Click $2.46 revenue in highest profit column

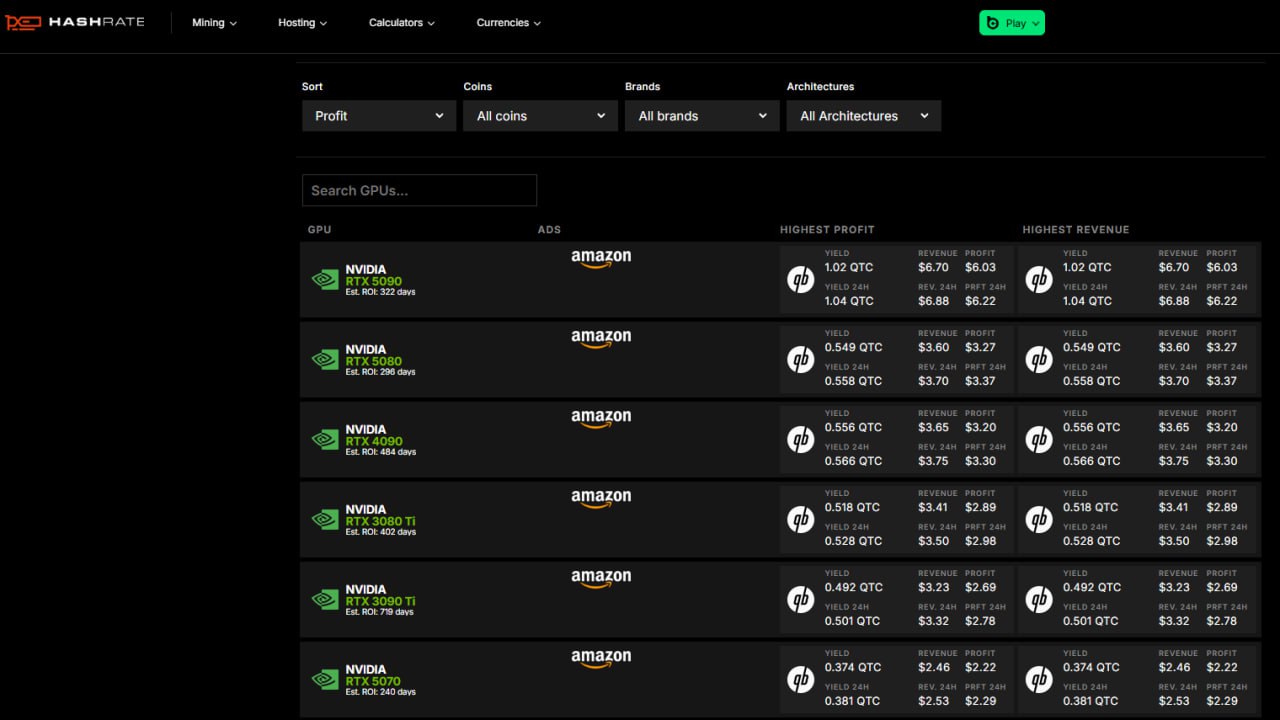934,667
